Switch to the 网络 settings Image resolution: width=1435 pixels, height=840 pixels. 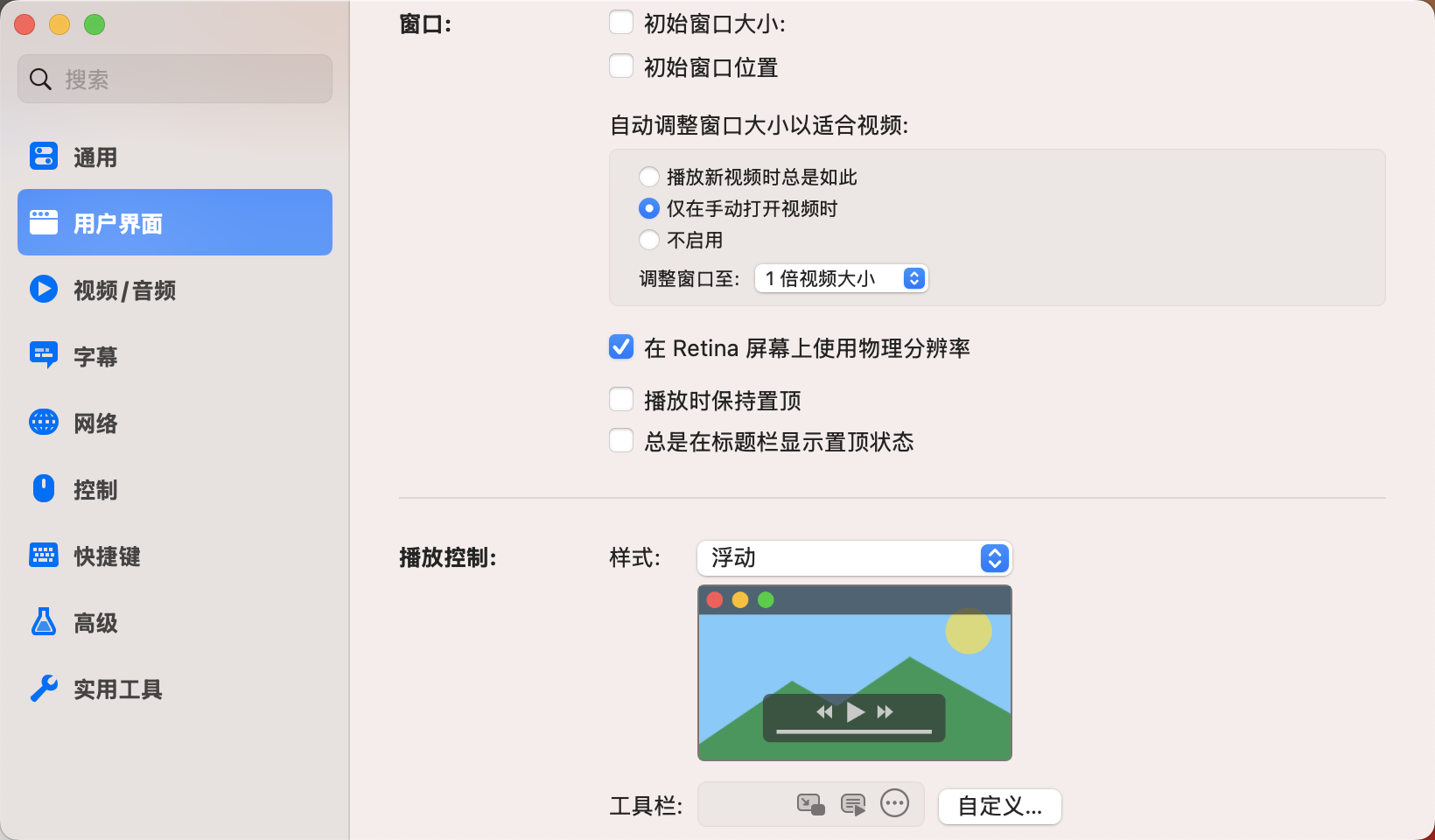(x=94, y=423)
